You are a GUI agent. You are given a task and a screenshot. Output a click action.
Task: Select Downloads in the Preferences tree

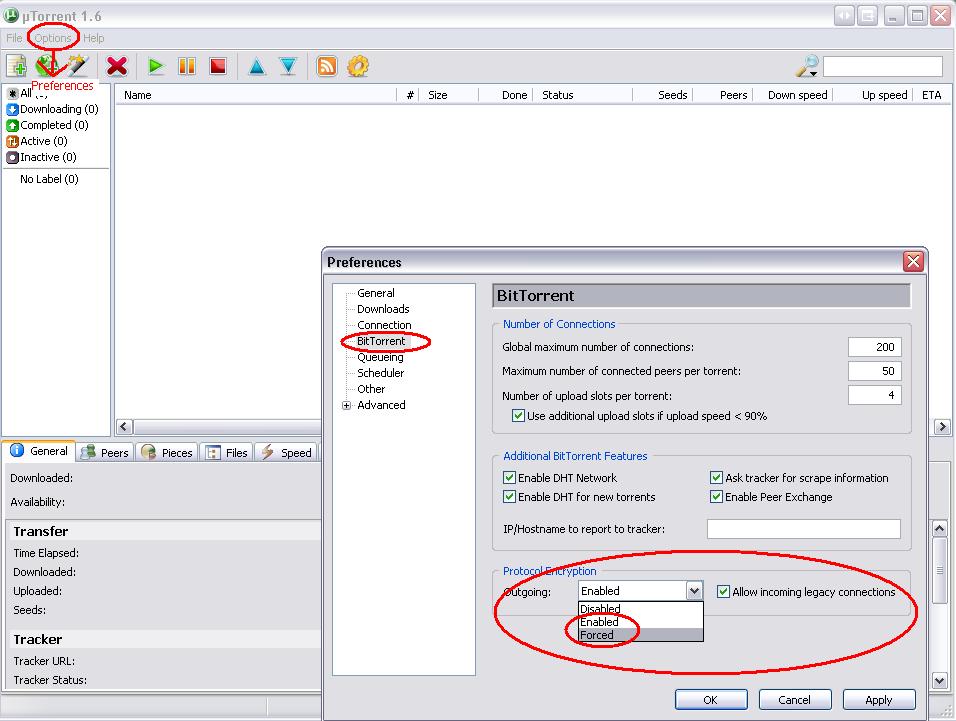pyautogui.click(x=383, y=309)
